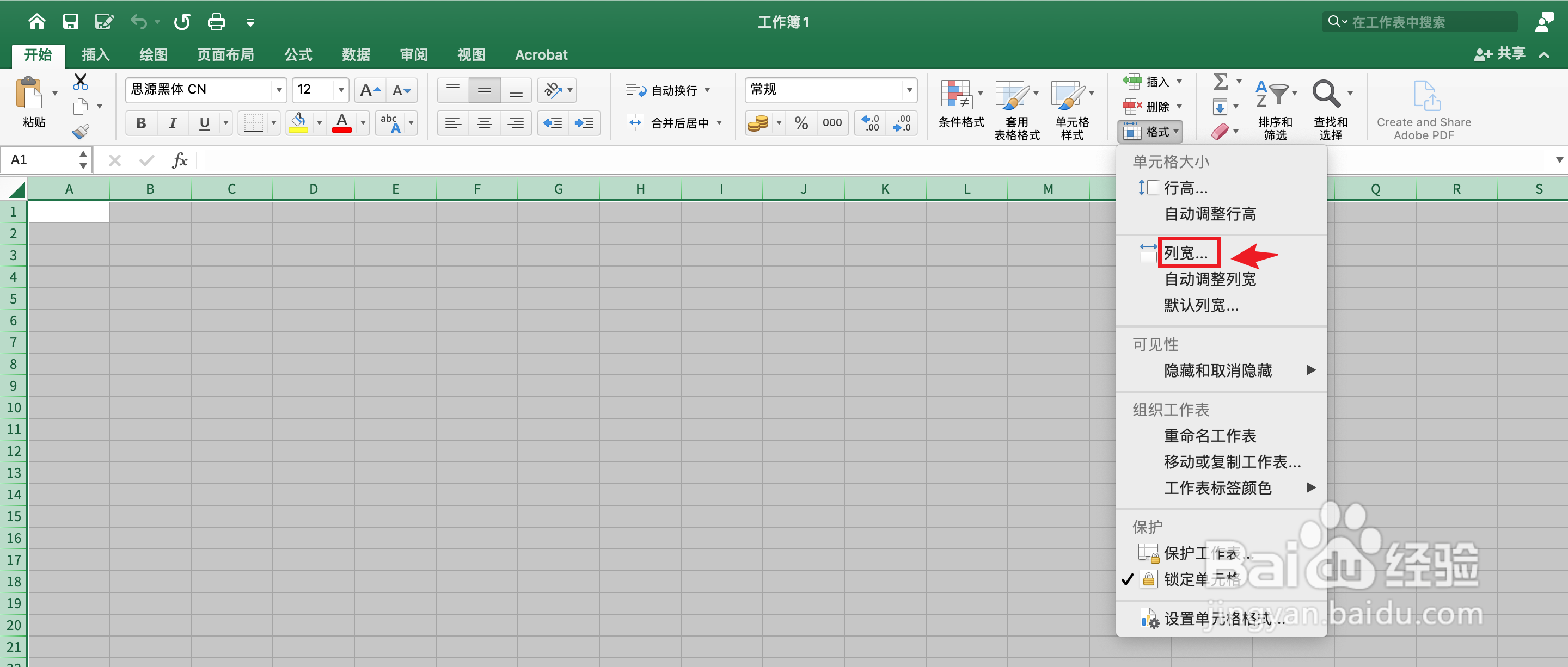Switch to the 页面布局 tab
The image size is (1568, 667).
pyautogui.click(x=225, y=55)
